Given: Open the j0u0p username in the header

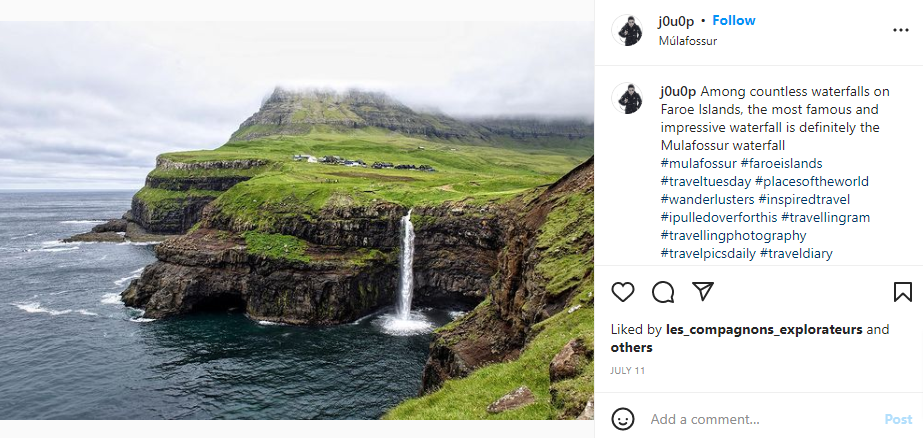Looking at the screenshot, I should (677, 21).
